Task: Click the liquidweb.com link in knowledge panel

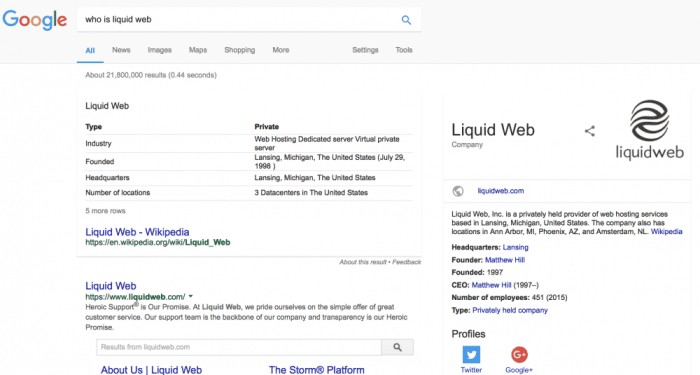Action: coord(500,191)
